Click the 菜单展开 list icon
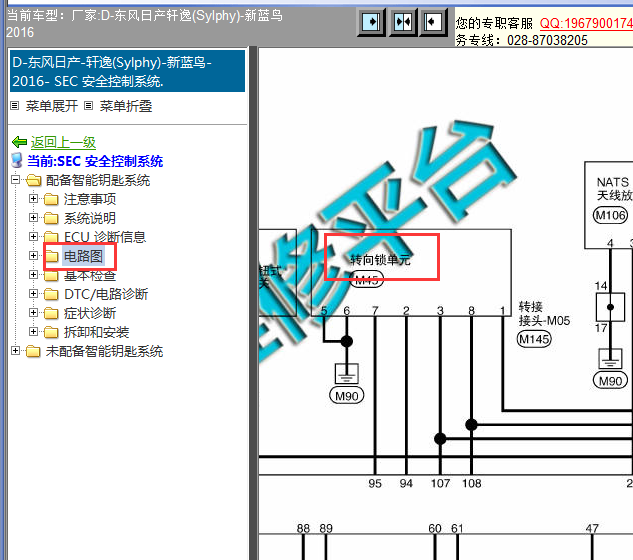The width and height of the screenshot is (633, 560). click(15, 106)
